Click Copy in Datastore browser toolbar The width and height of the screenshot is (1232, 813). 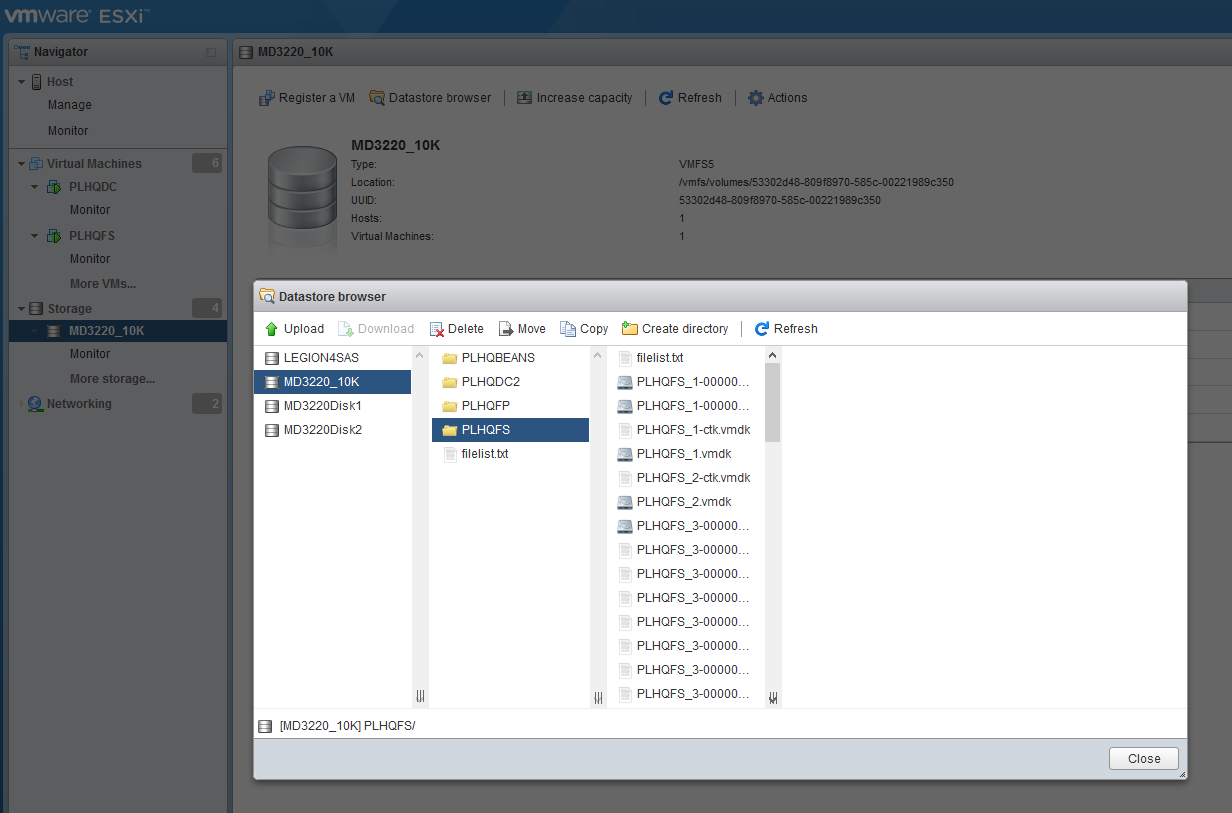pyautogui.click(x=584, y=329)
